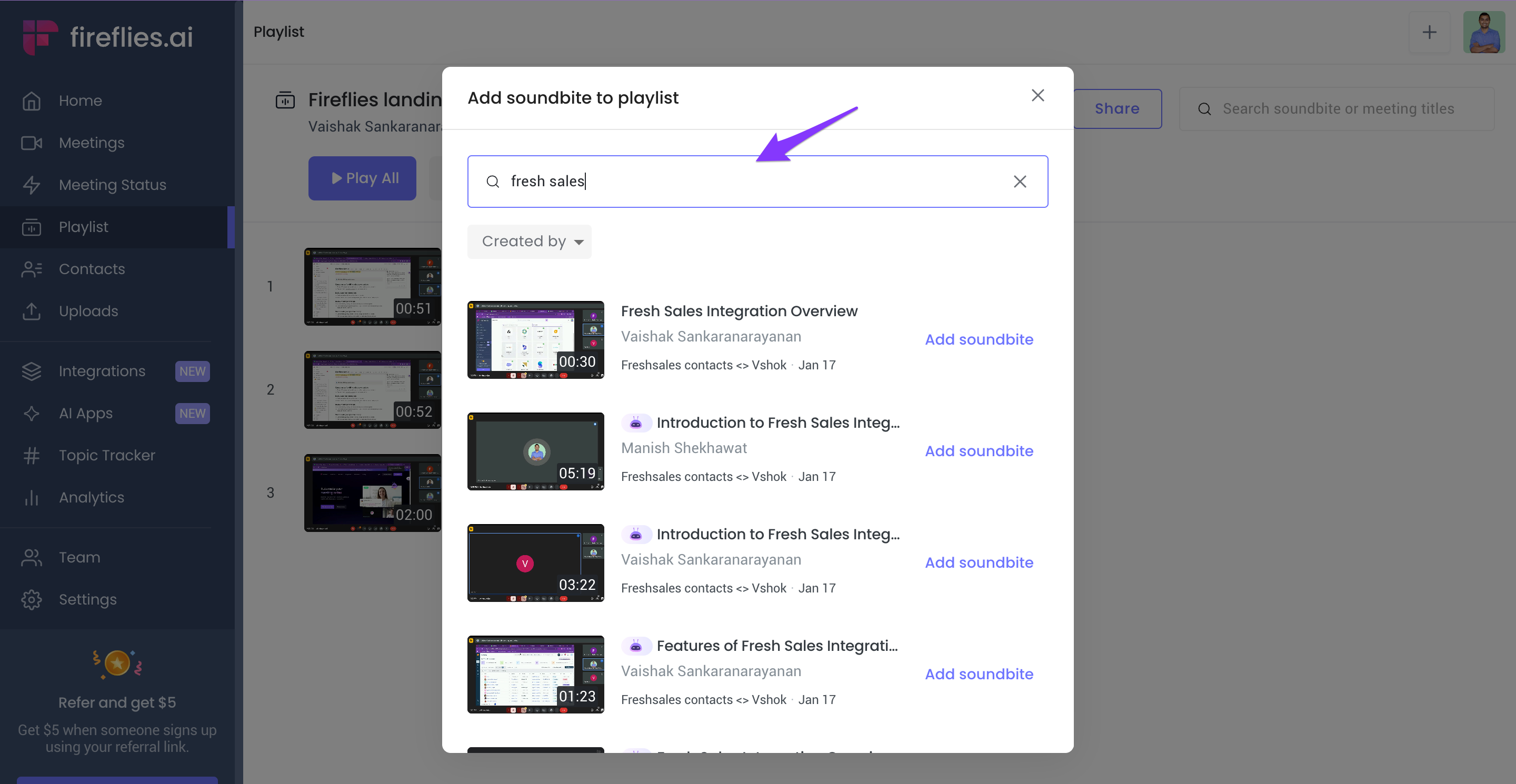Click AI bot icon beside Features of Fresh Sales
The image size is (1516, 784).
point(635,646)
